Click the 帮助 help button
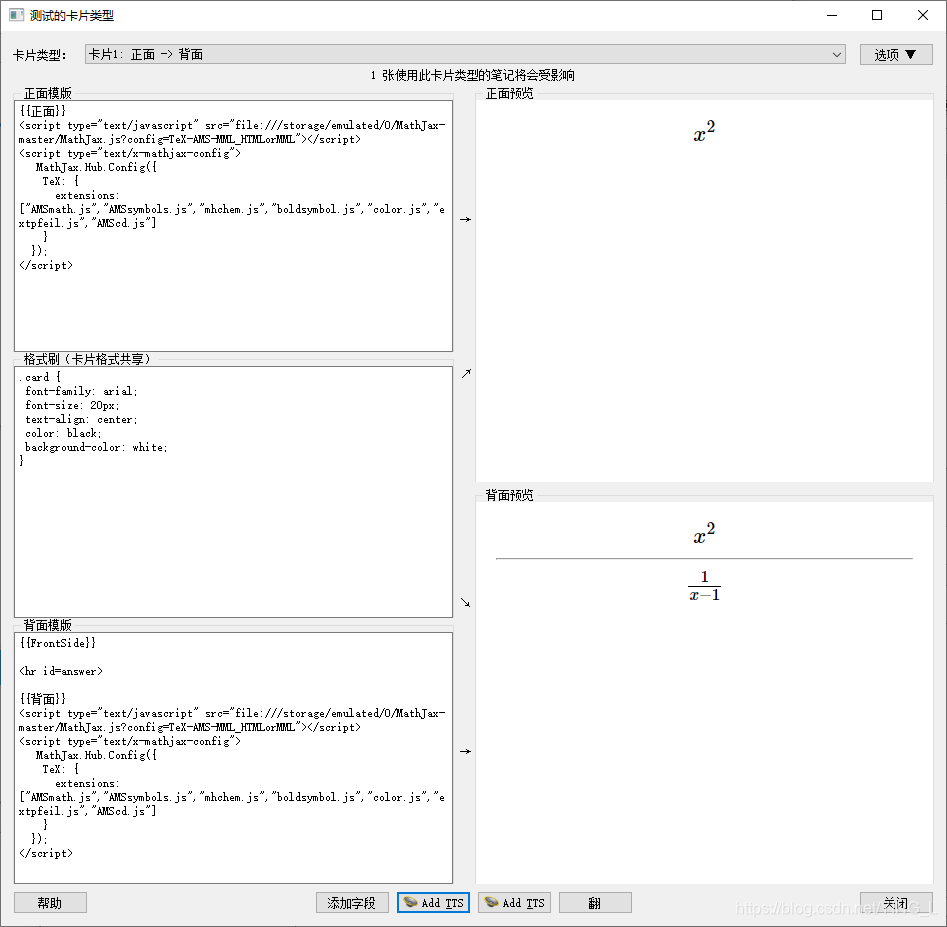The image size is (947, 927). click(49, 902)
